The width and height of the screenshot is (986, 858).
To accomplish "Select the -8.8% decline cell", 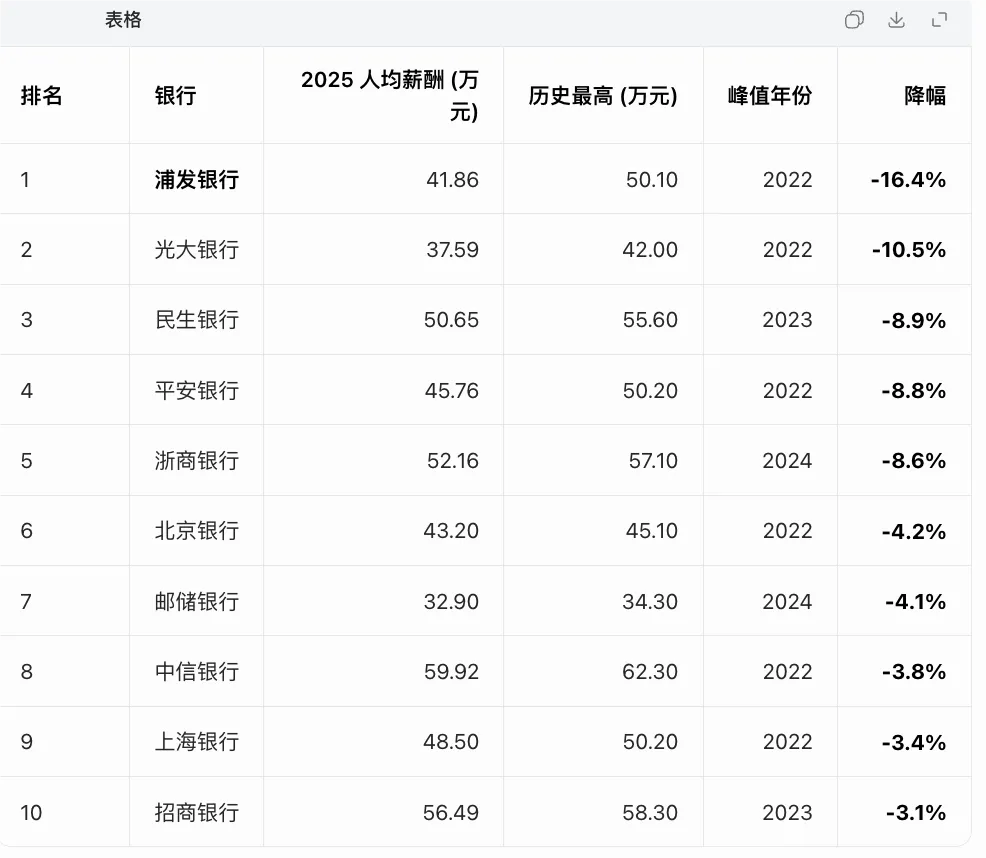I will pos(914,391).
